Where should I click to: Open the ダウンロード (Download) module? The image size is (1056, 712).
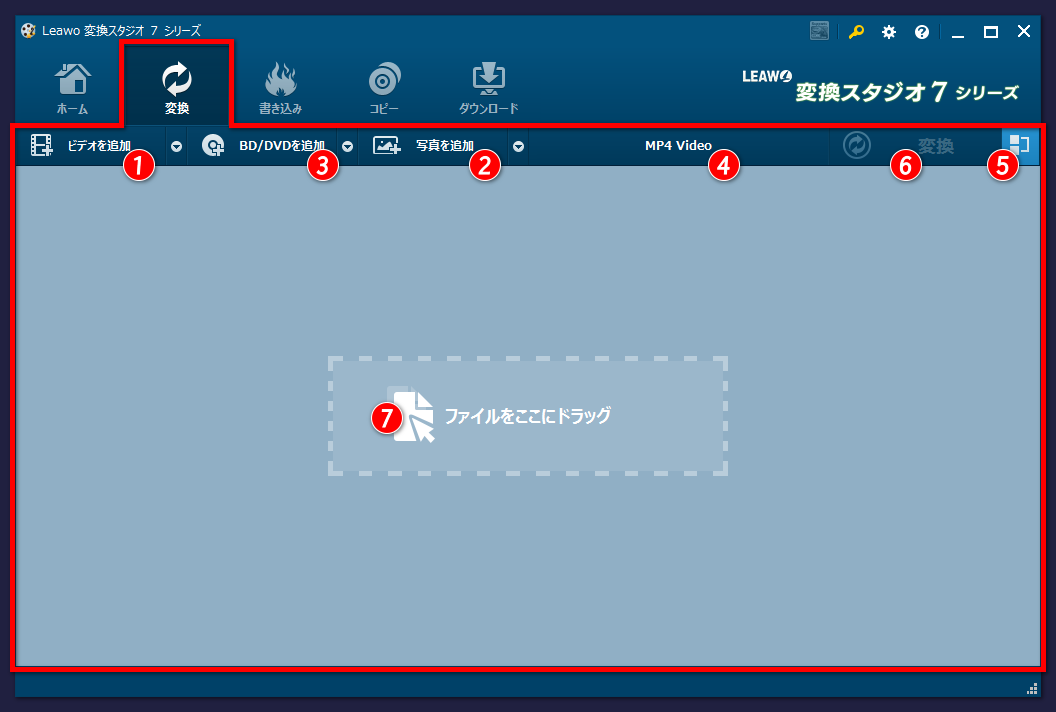489,88
